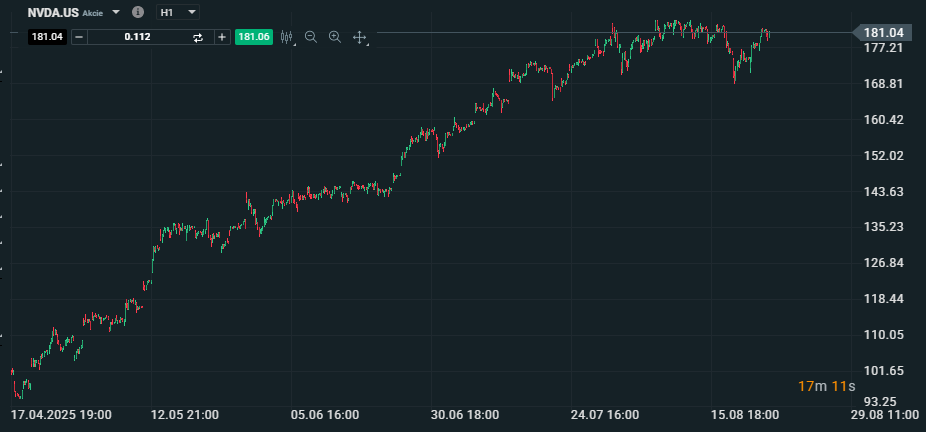Zoom in the chart with magnifier plus

335,37
